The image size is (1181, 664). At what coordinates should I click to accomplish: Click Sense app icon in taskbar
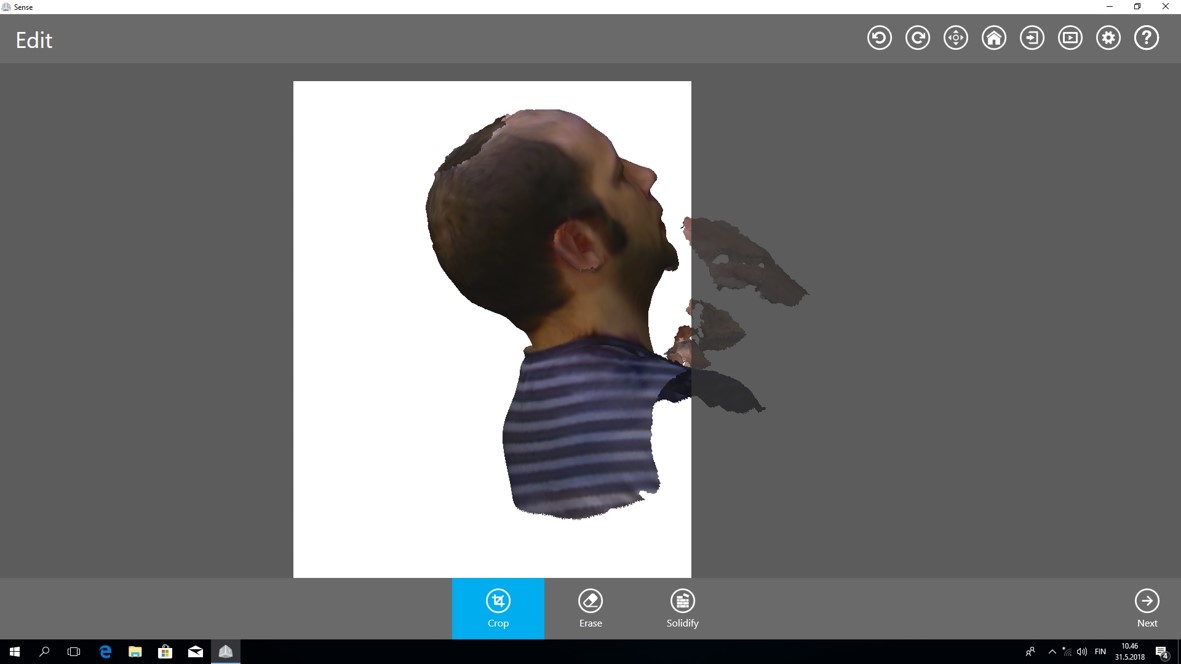click(x=225, y=652)
